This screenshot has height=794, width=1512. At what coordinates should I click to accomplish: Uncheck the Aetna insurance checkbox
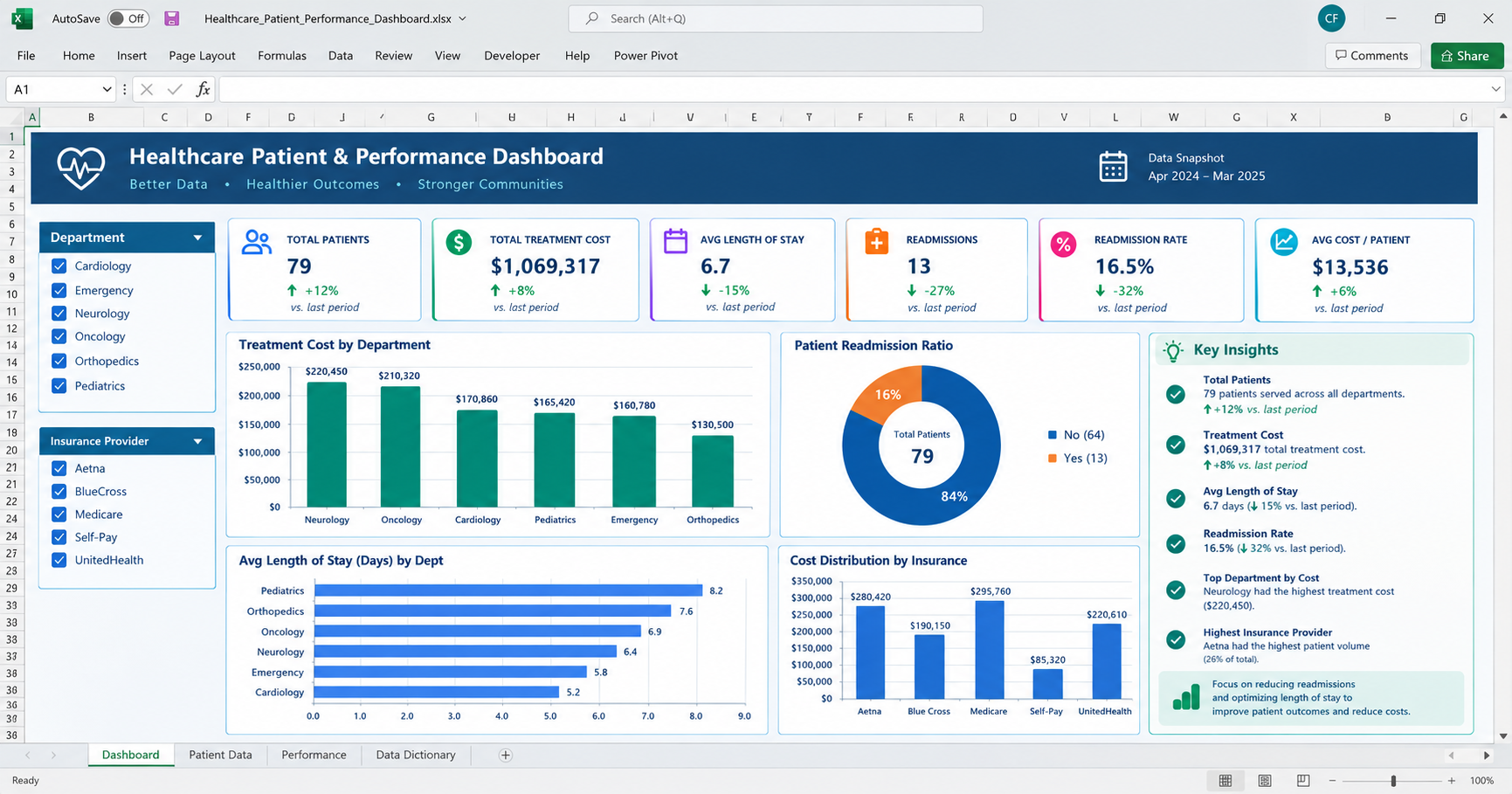click(59, 468)
